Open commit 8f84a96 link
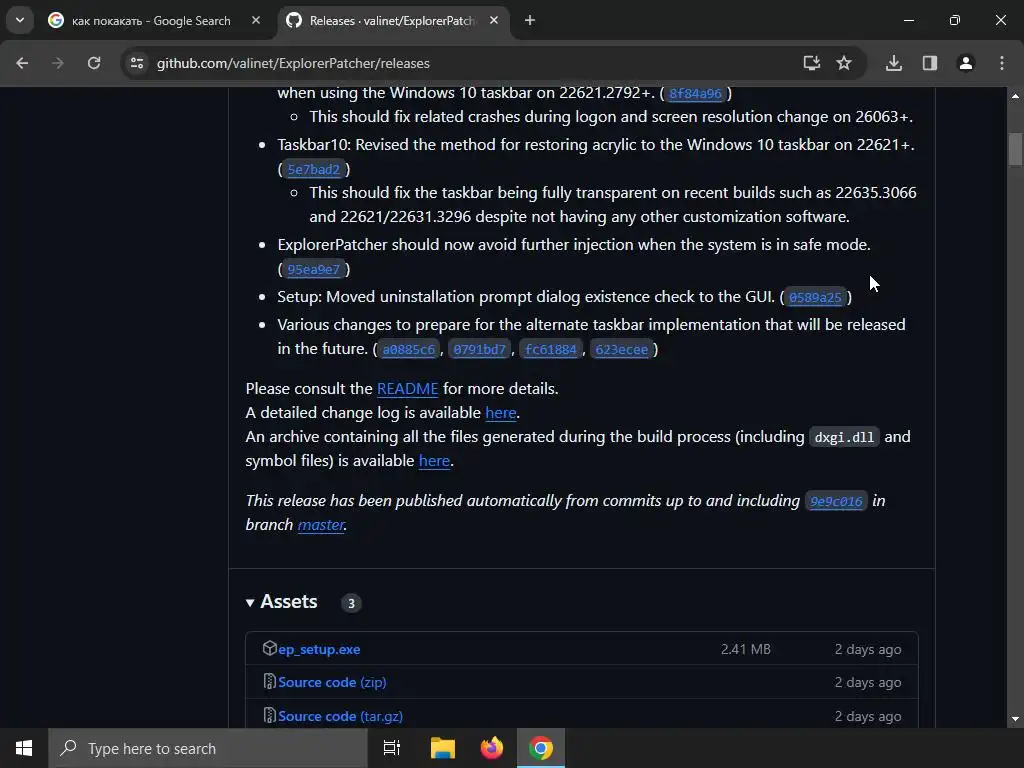Image resolution: width=1024 pixels, height=768 pixels. 696,93
